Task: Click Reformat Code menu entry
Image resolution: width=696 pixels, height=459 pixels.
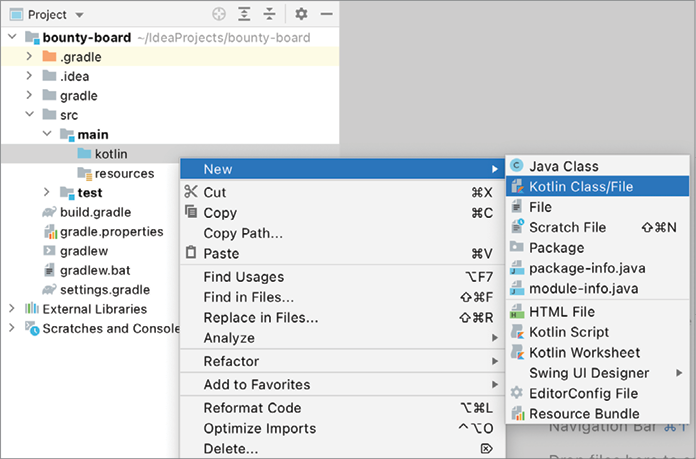Action: [252, 407]
